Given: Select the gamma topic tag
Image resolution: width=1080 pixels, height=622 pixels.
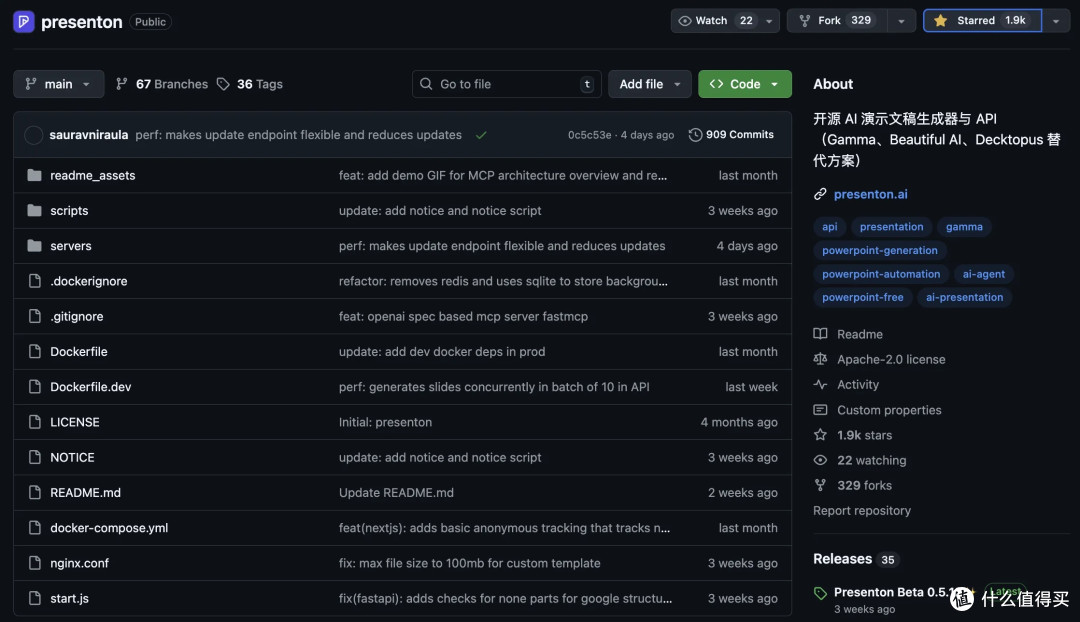Looking at the screenshot, I should (964, 227).
